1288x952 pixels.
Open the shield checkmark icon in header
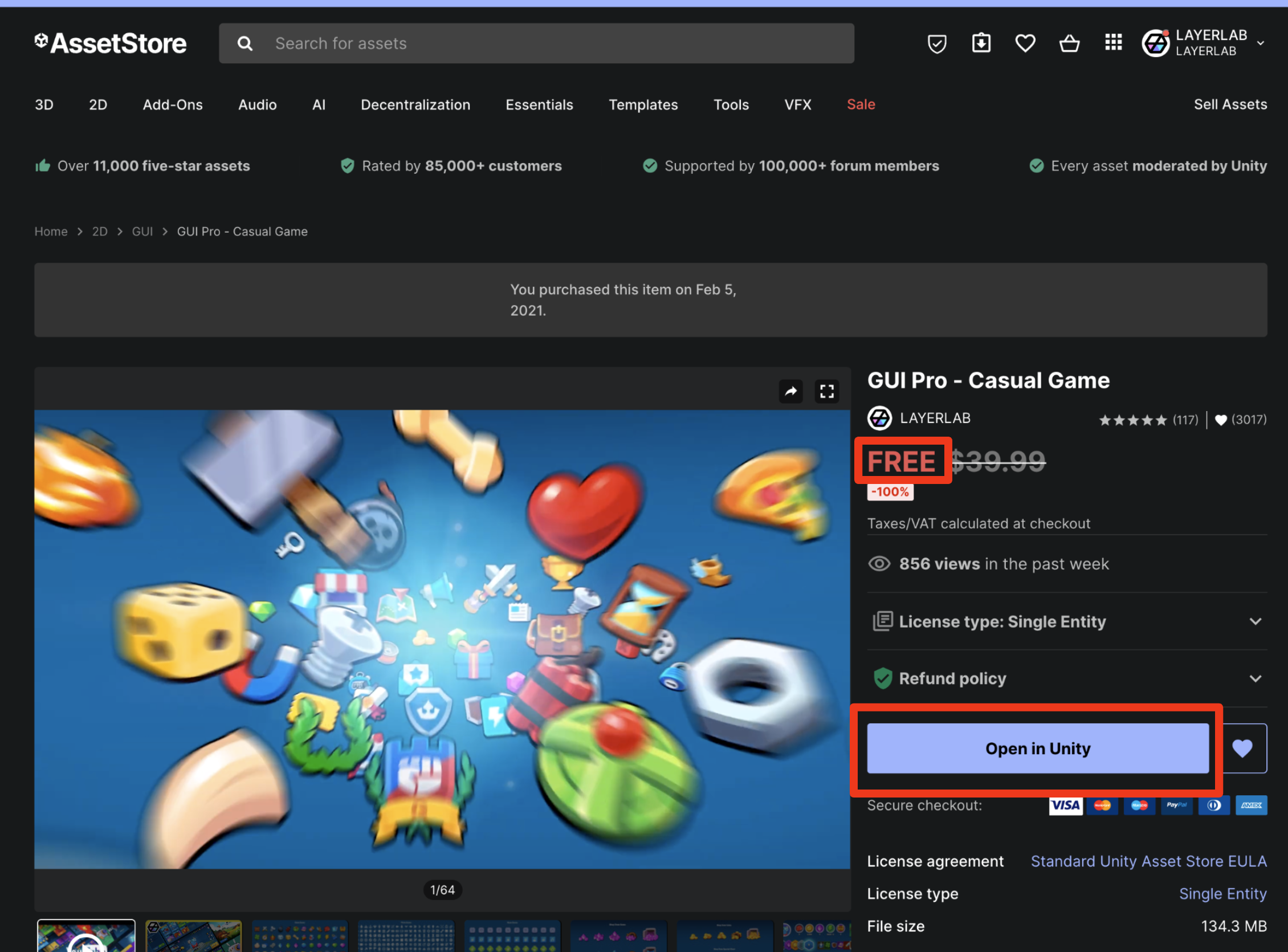pos(936,43)
